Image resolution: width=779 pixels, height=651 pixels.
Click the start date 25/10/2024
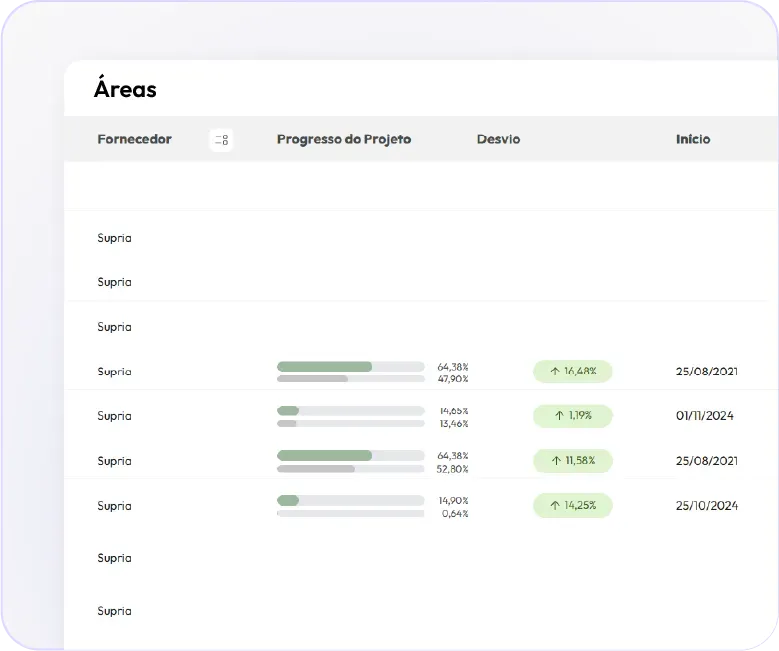tap(706, 506)
